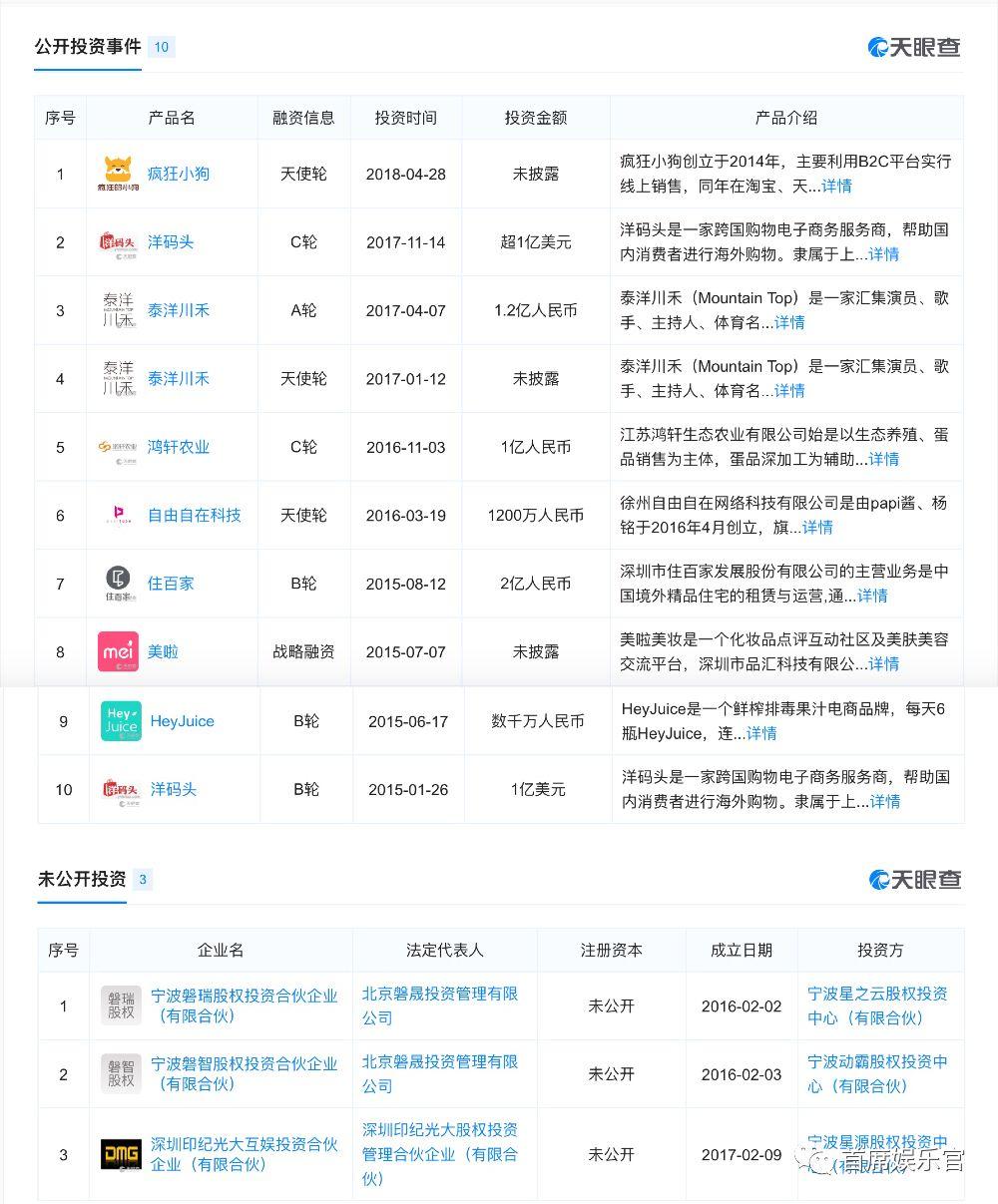
Task: Click the 天眼查 logo beside 未公开投资
Action: [x=915, y=879]
